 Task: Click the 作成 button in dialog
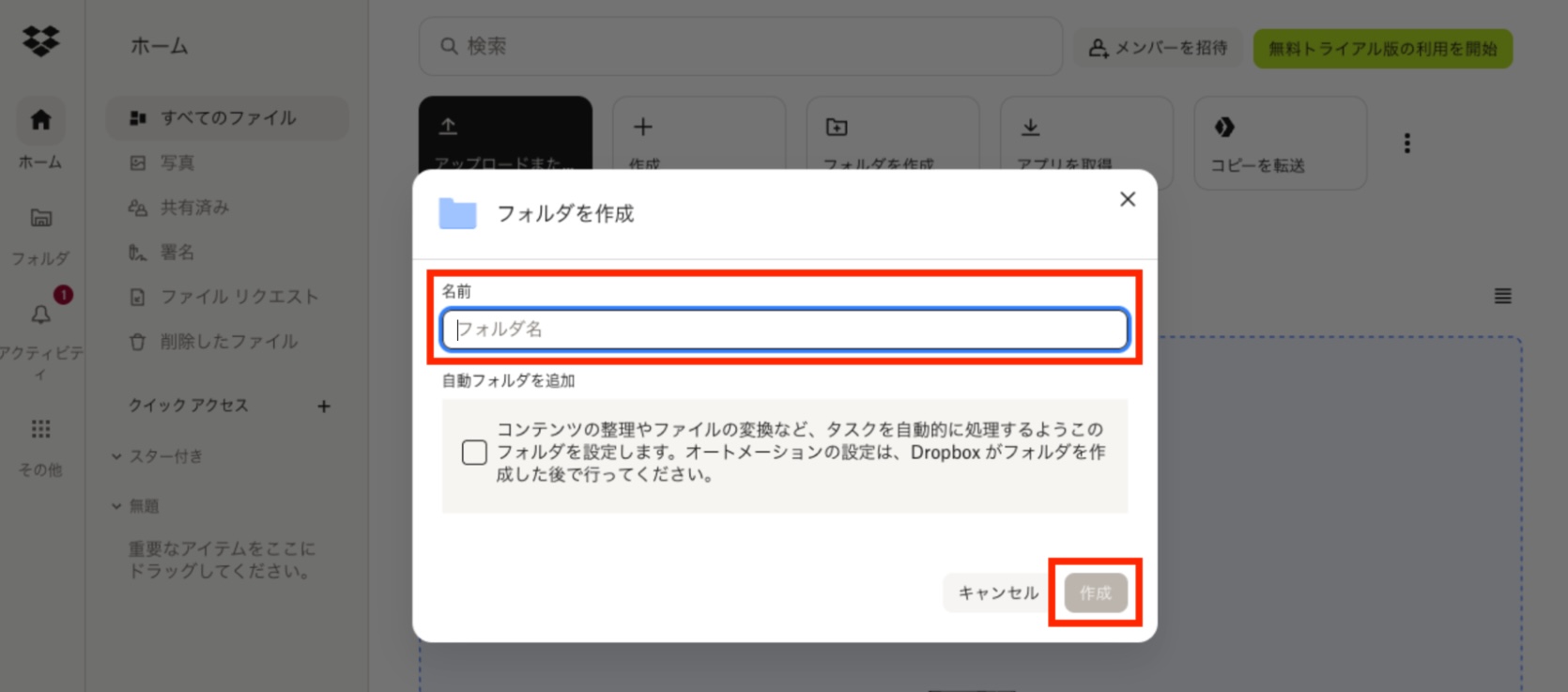1095,593
